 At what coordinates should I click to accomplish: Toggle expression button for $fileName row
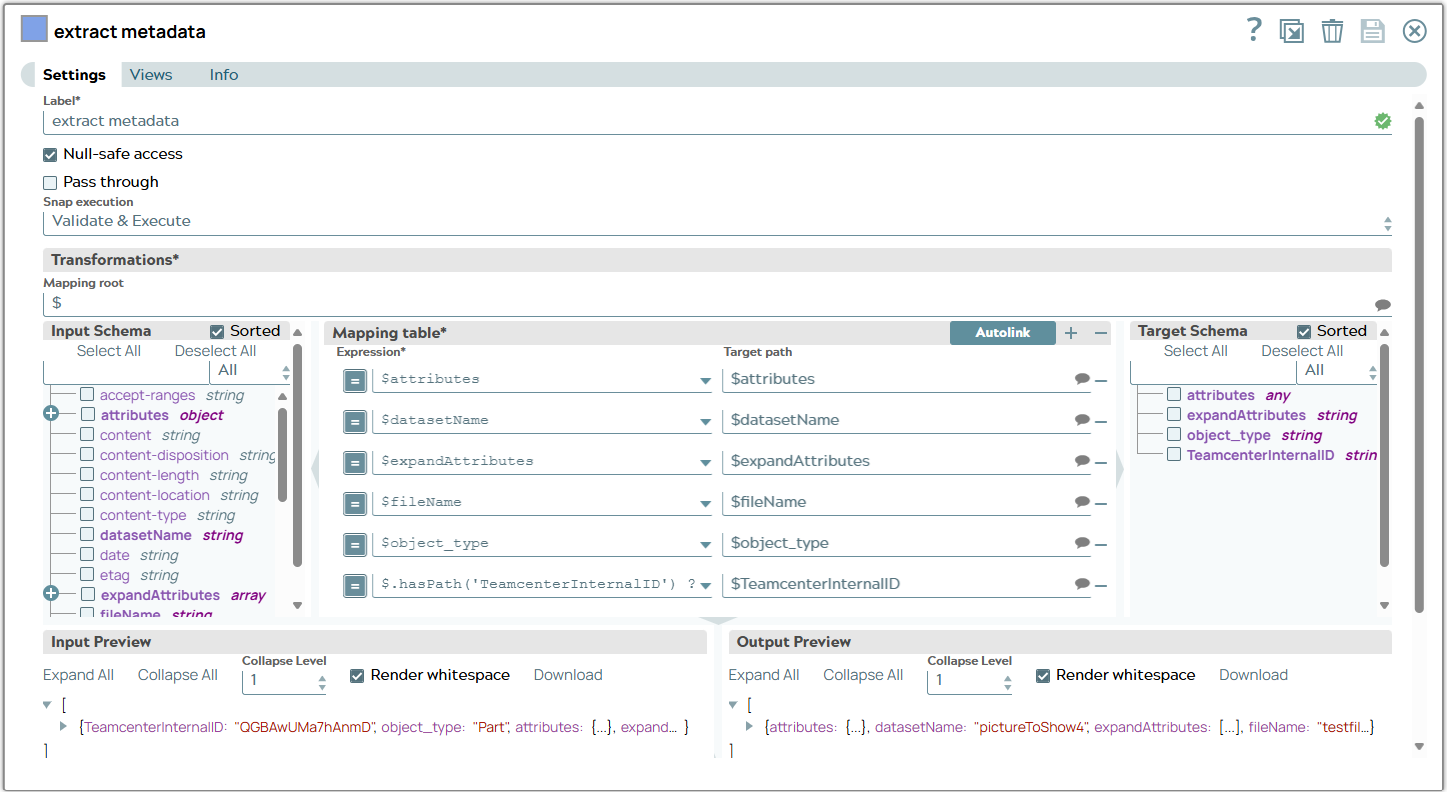click(355, 503)
